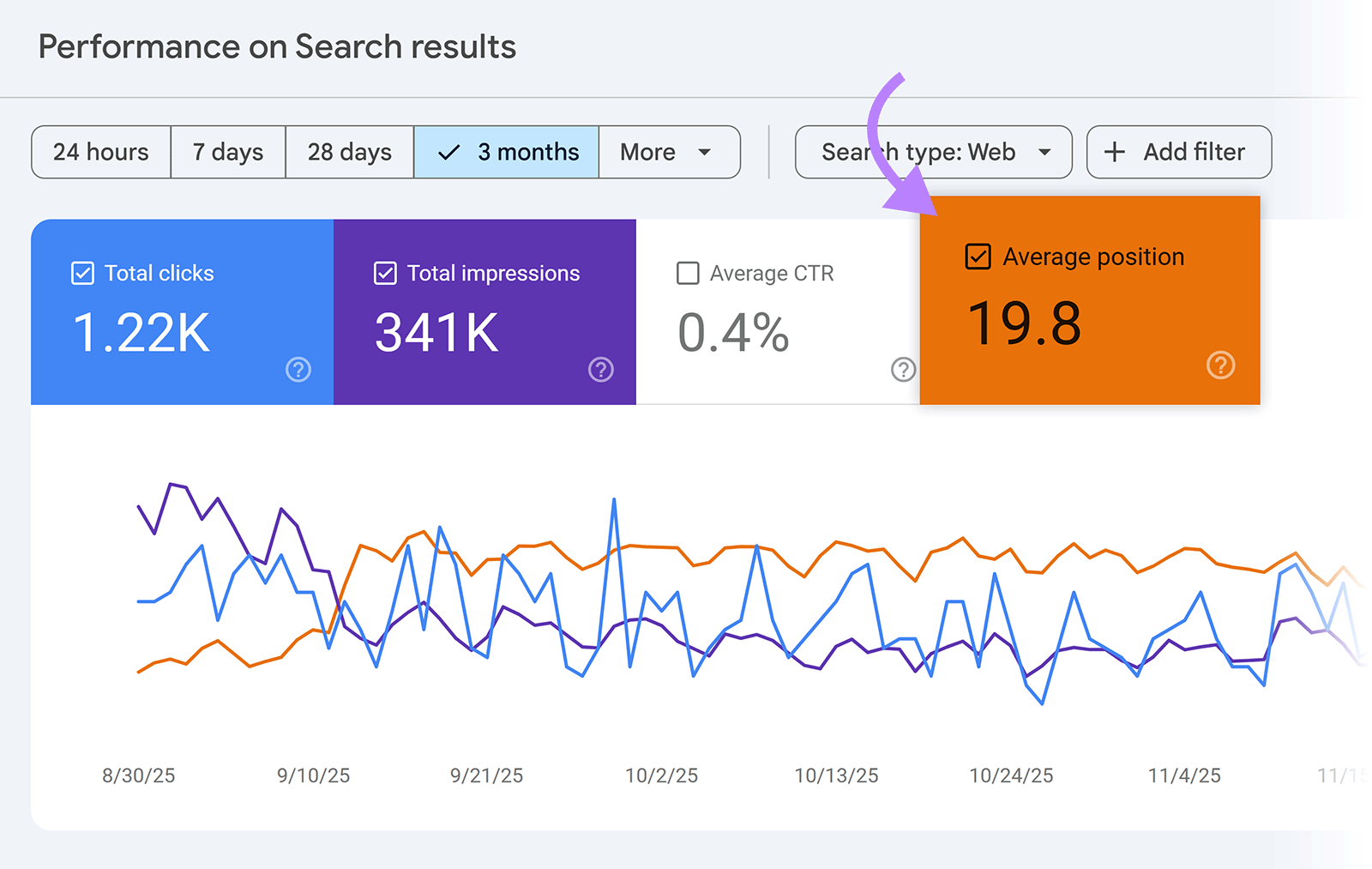Screen dimensions: 1372x869
Task: Click the help icon on Average CTR card
Action: (x=903, y=370)
